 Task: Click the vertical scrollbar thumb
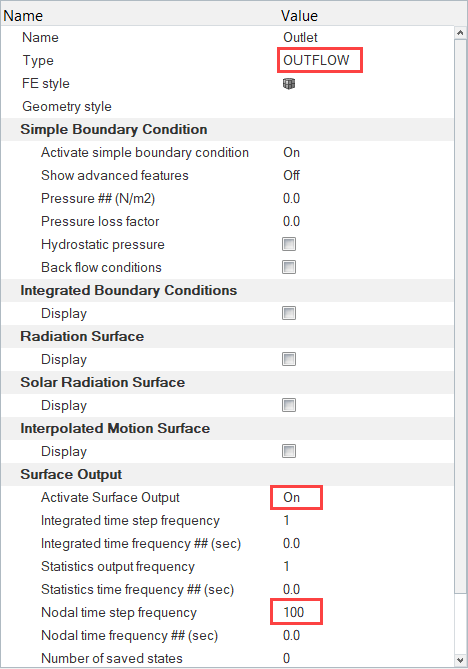460,316
